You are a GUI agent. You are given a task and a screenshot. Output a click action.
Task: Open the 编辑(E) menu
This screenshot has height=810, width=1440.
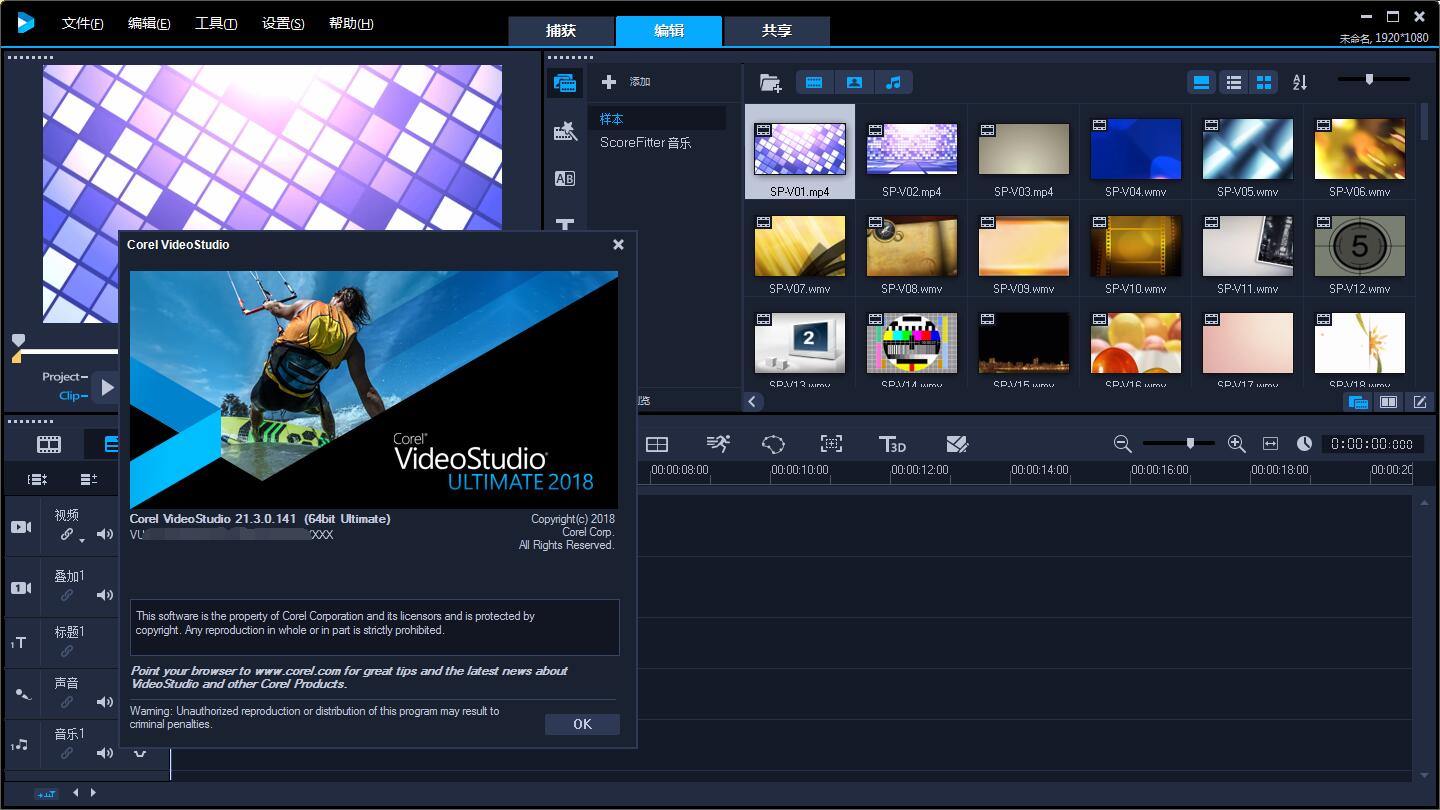149,23
